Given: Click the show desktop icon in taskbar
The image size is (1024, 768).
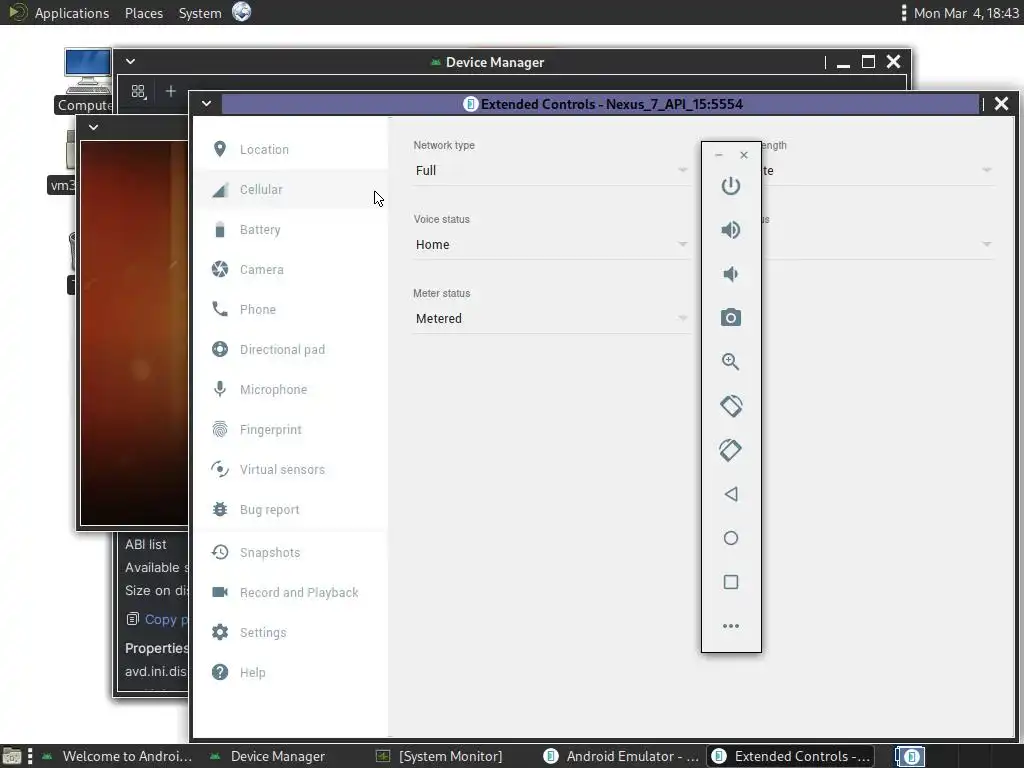Looking at the screenshot, I should [x=12, y=757].
